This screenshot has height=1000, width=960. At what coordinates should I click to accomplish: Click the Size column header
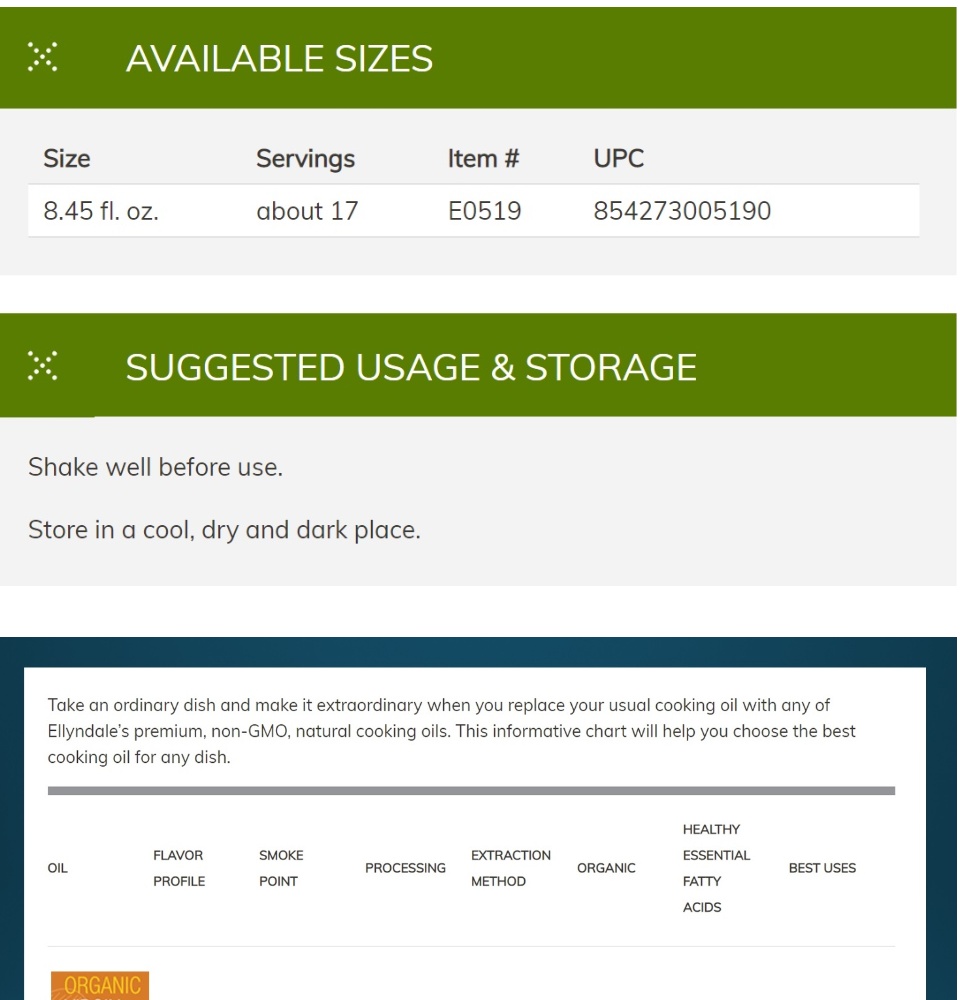(x=66, y=158)
